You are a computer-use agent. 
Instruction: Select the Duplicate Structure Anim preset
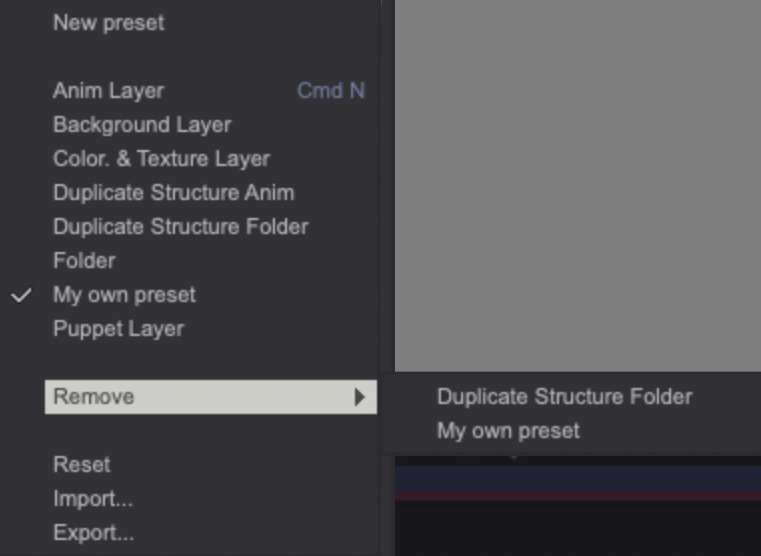pyautogui.click(x=173, y=192)
